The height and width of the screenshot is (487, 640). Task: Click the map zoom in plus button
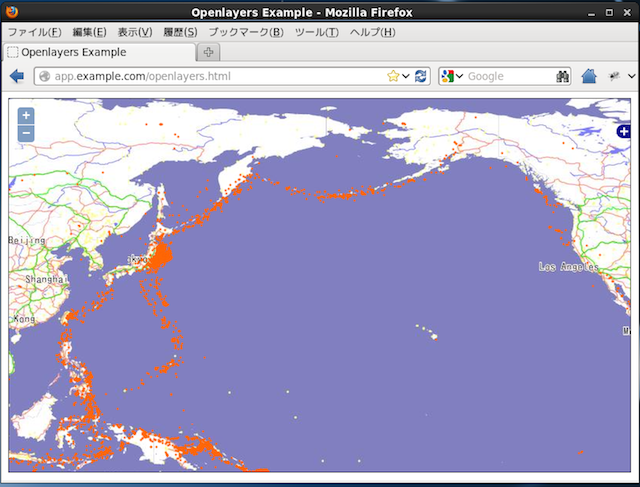26,116
